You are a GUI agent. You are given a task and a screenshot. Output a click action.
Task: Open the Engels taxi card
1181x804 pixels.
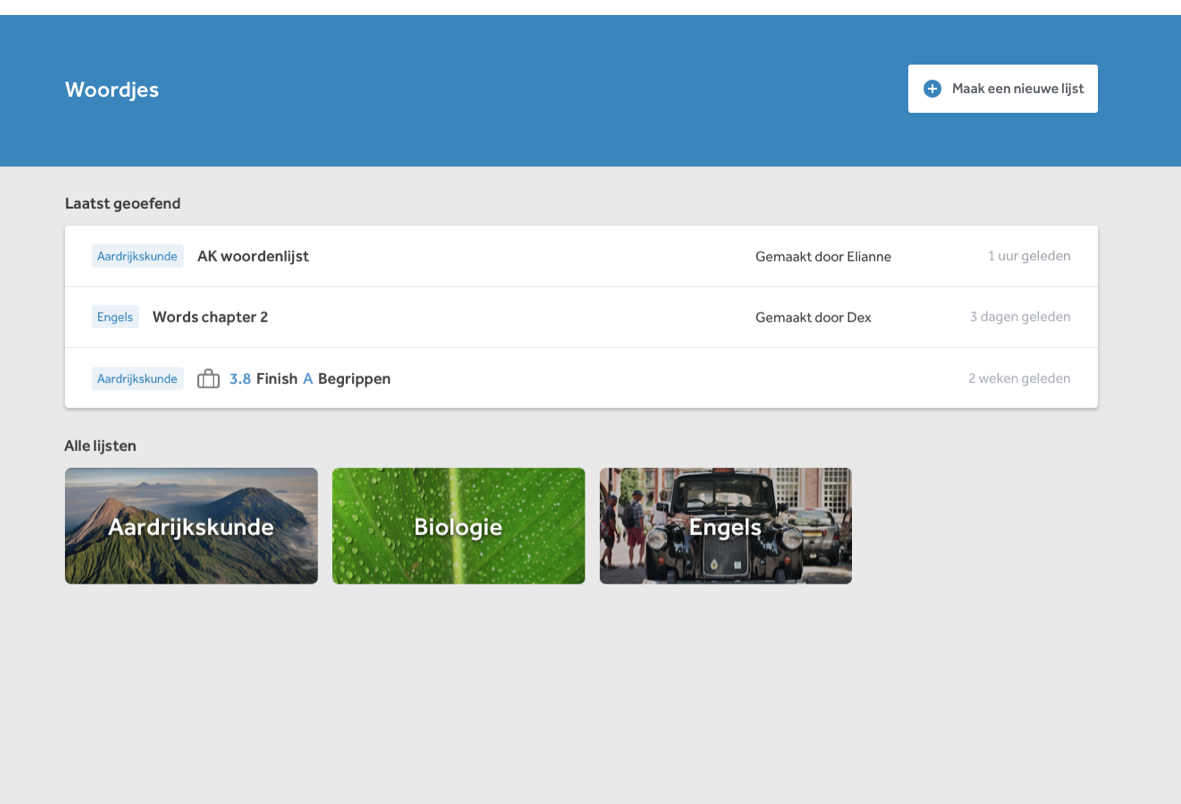(x=725, y=526)
